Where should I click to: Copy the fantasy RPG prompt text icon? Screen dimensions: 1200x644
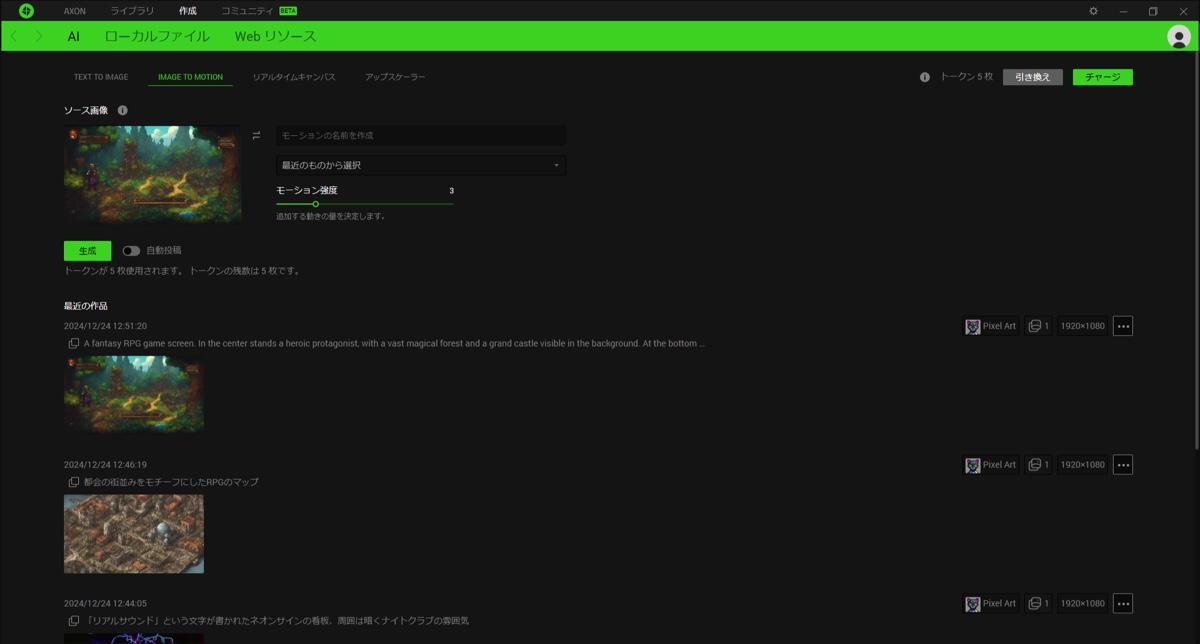(73, 344)
